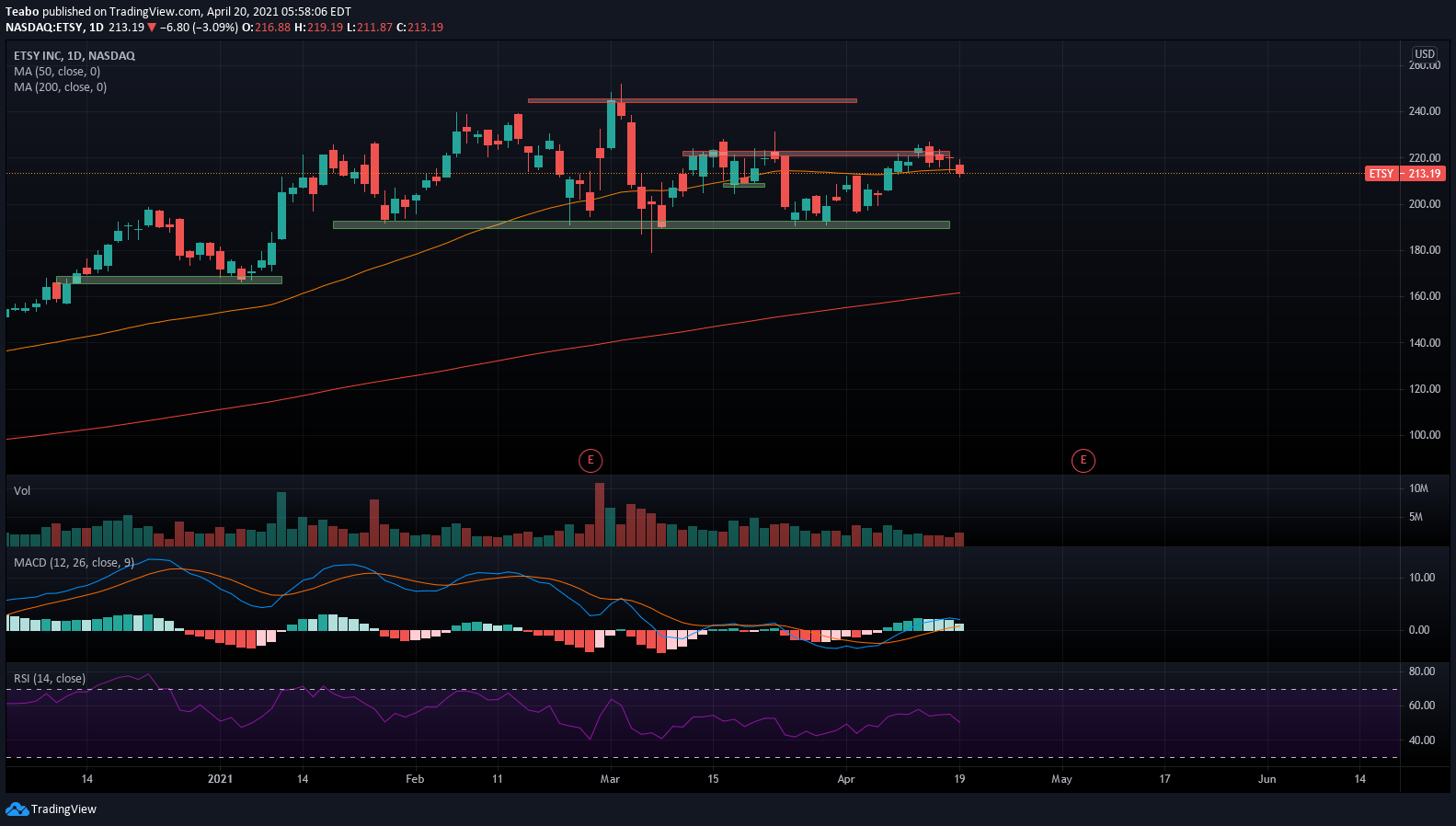
Task: Click the ETSY 213.19 price label
Action: click(x=1404, y=174)
